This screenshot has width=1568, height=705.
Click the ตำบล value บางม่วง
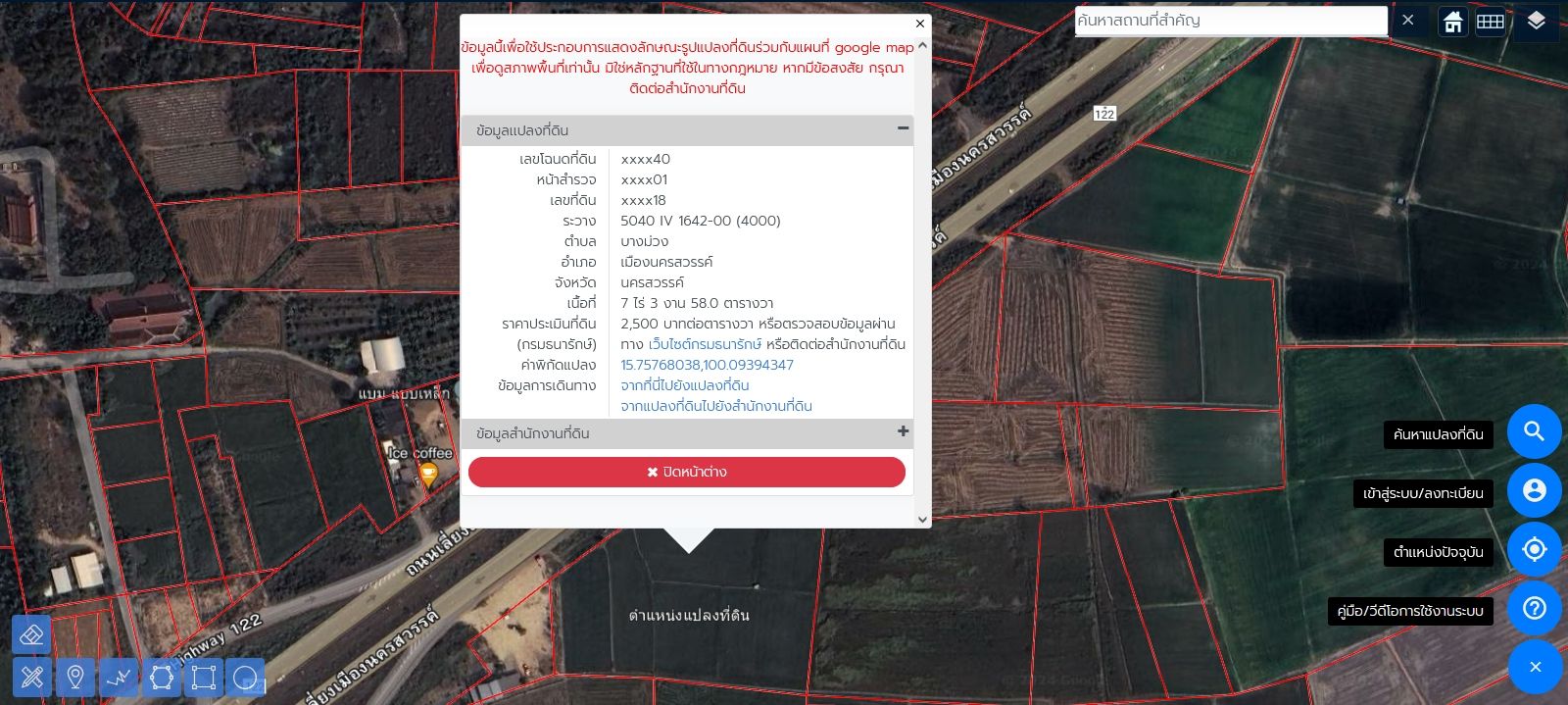(644, 241)
